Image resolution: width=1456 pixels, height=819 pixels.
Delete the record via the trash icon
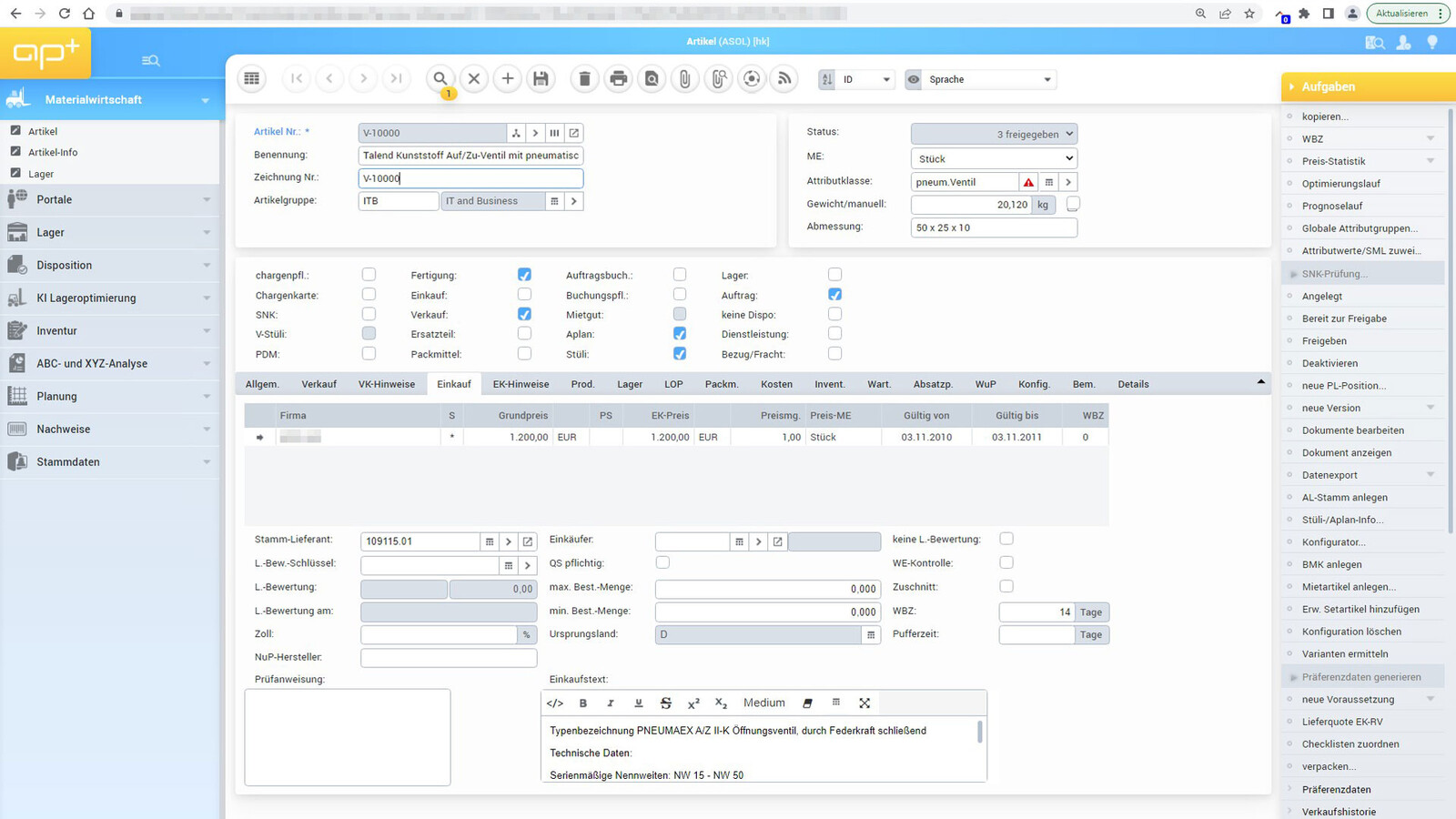coord(584,78)
